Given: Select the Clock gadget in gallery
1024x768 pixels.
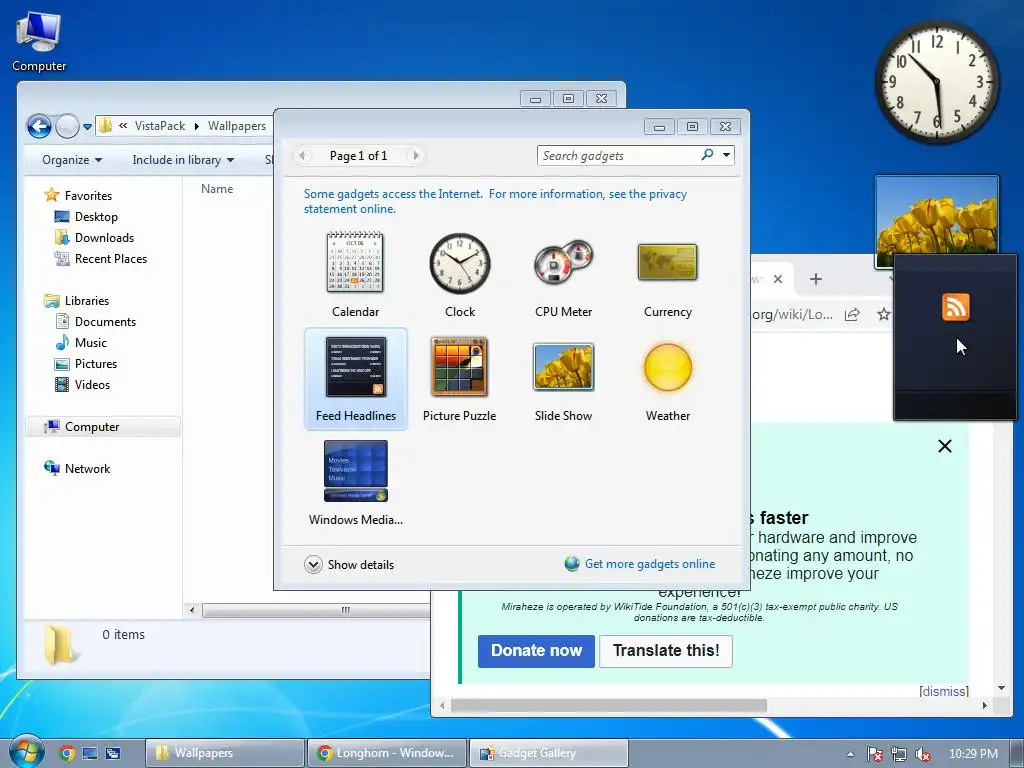Looking at the screenshot, I should 460,275.
